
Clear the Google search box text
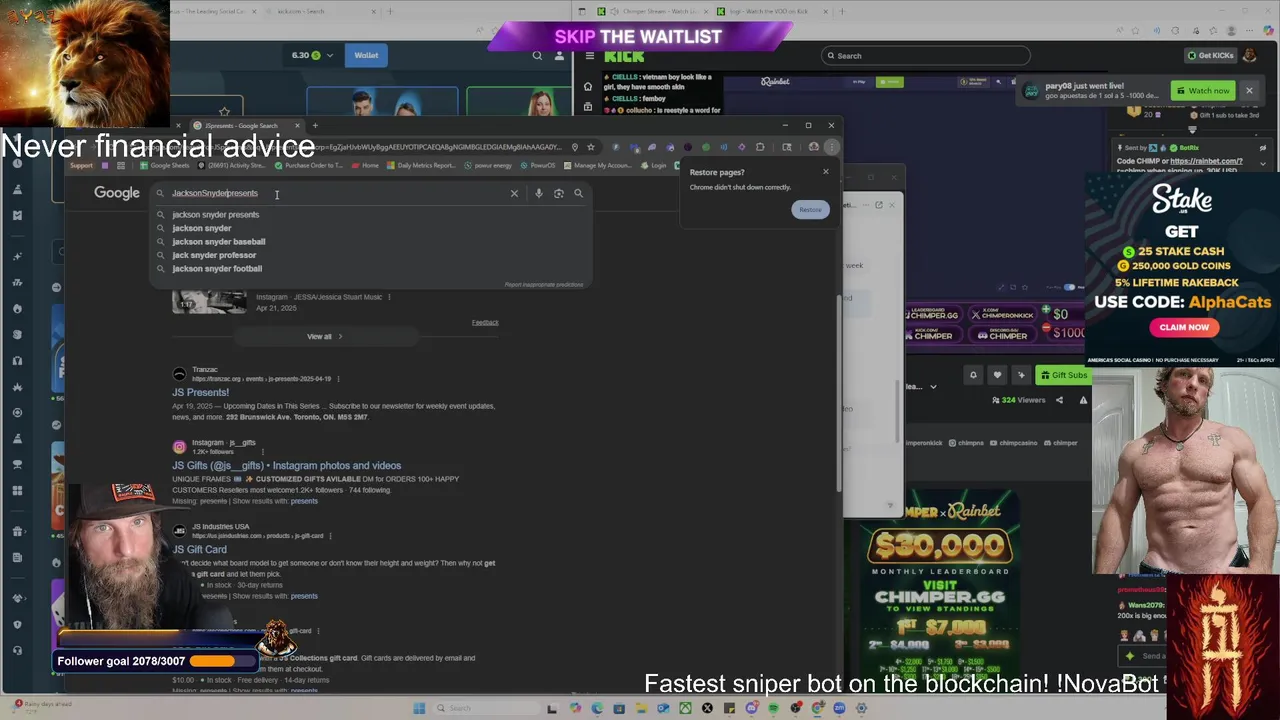point(514,193)
